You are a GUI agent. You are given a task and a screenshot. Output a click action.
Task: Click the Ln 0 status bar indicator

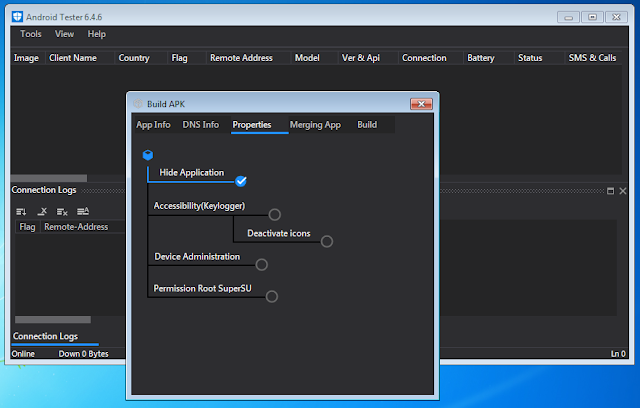pyautogui.click(x=618, y=354)
